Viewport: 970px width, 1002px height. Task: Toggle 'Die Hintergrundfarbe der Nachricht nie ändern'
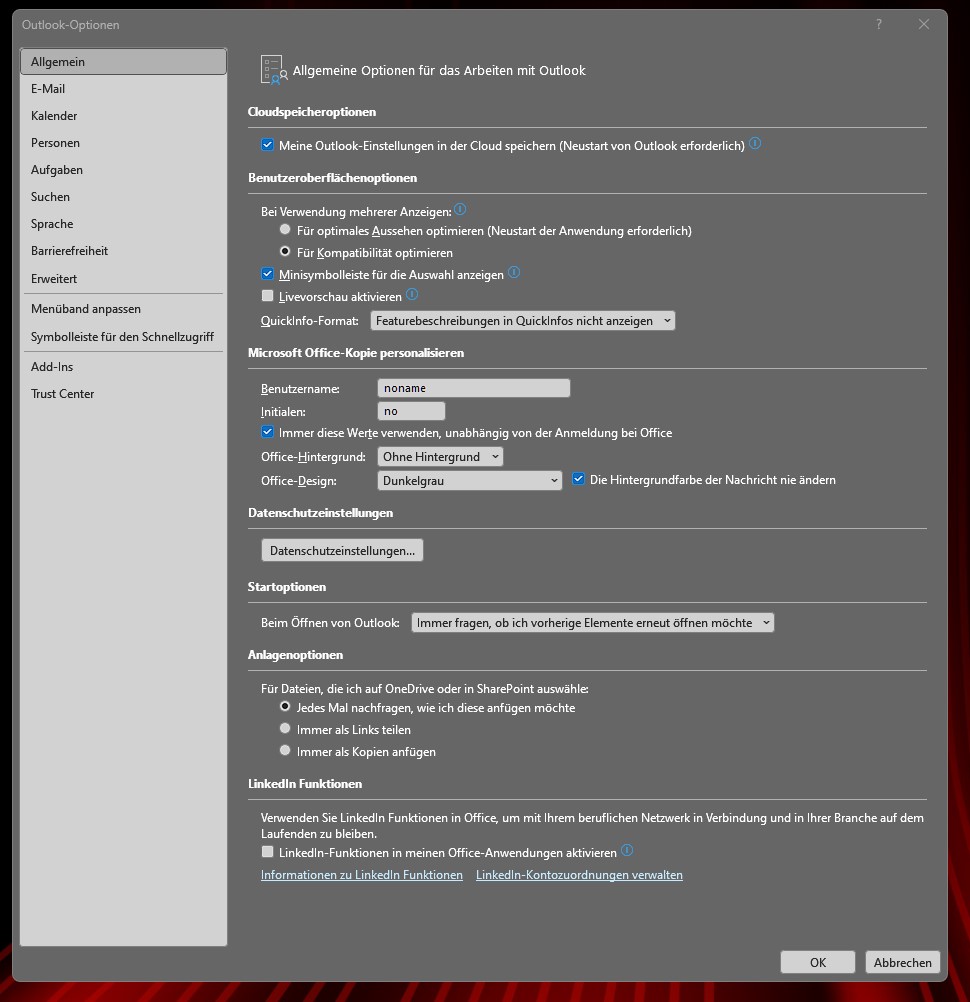point(578,479)
